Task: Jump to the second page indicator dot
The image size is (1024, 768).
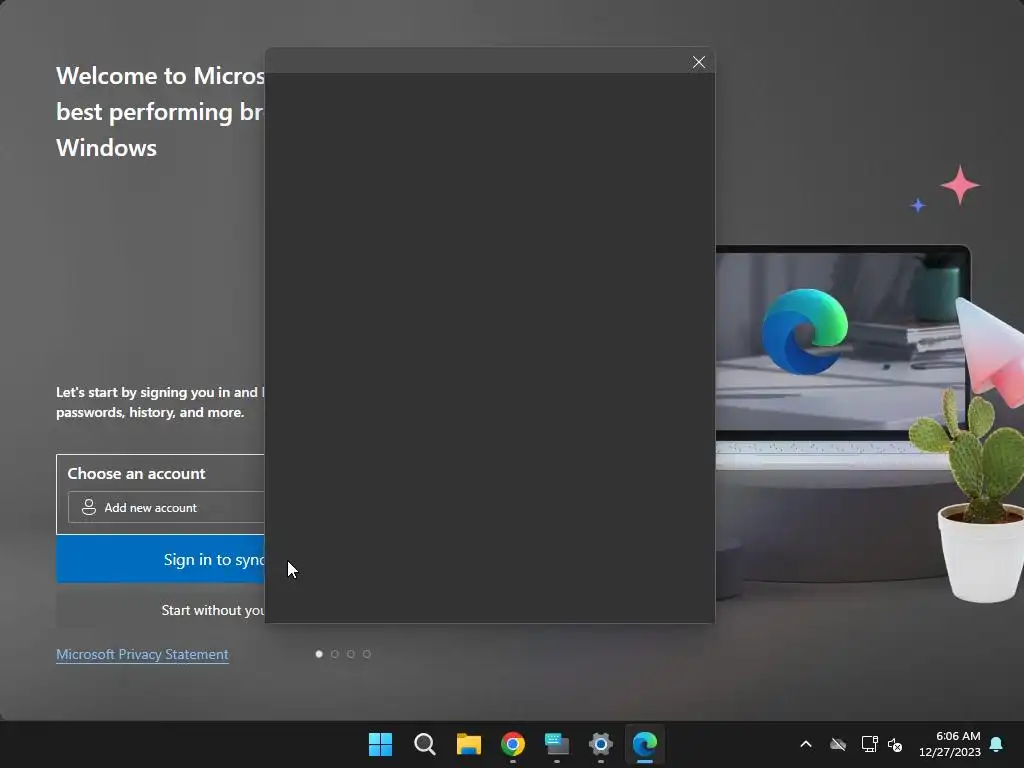Action: click(x=335, y=654)
